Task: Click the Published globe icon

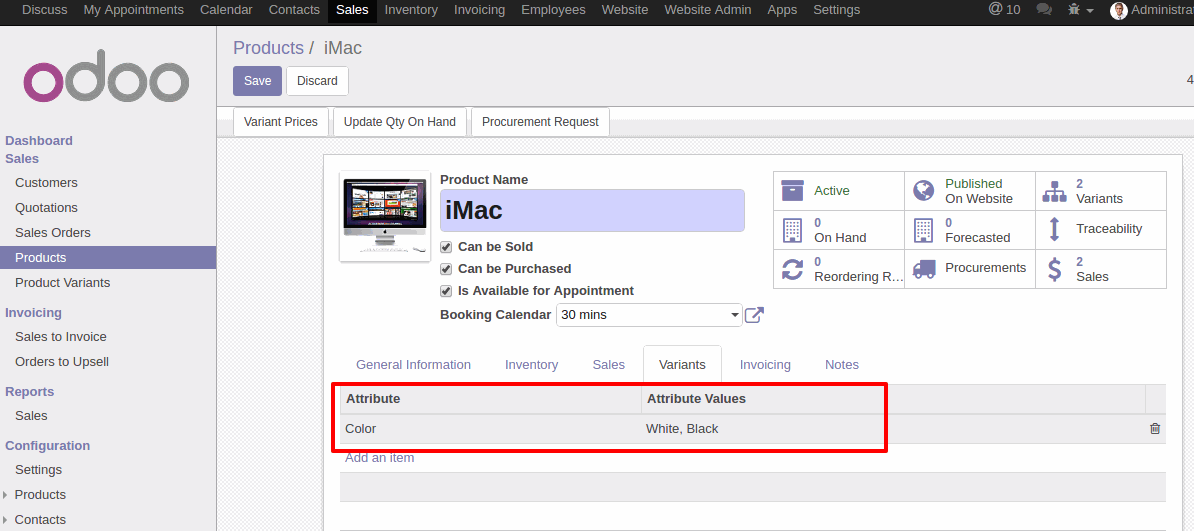Action: [924, 190]
